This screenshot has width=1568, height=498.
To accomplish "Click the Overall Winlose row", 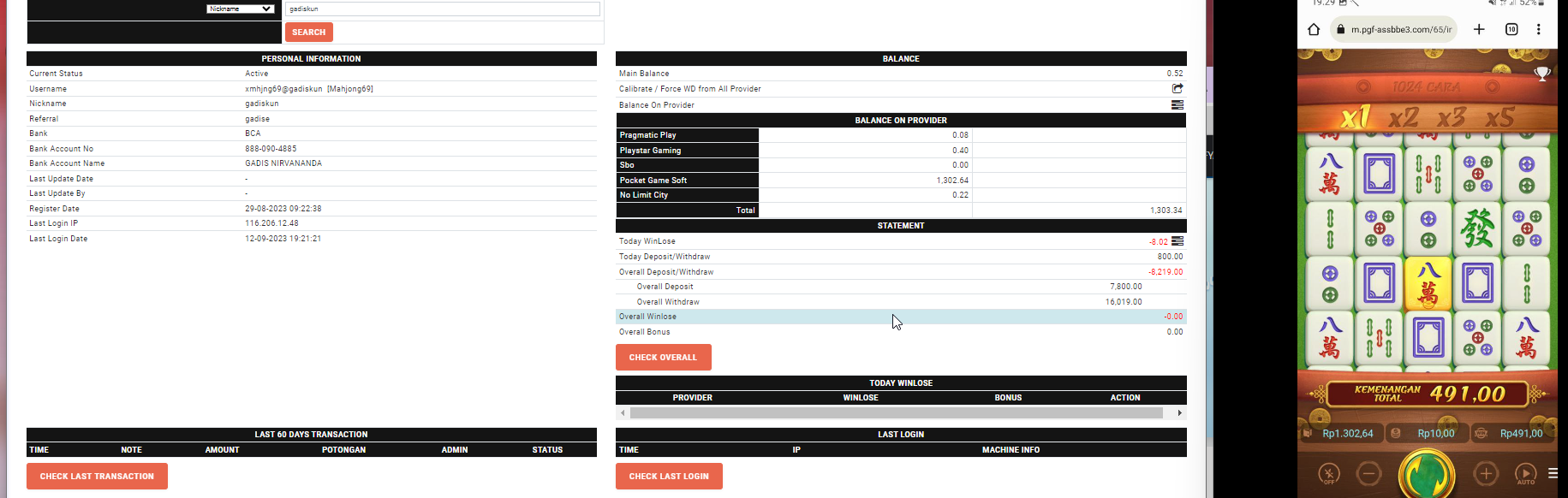I will point(901,317).
